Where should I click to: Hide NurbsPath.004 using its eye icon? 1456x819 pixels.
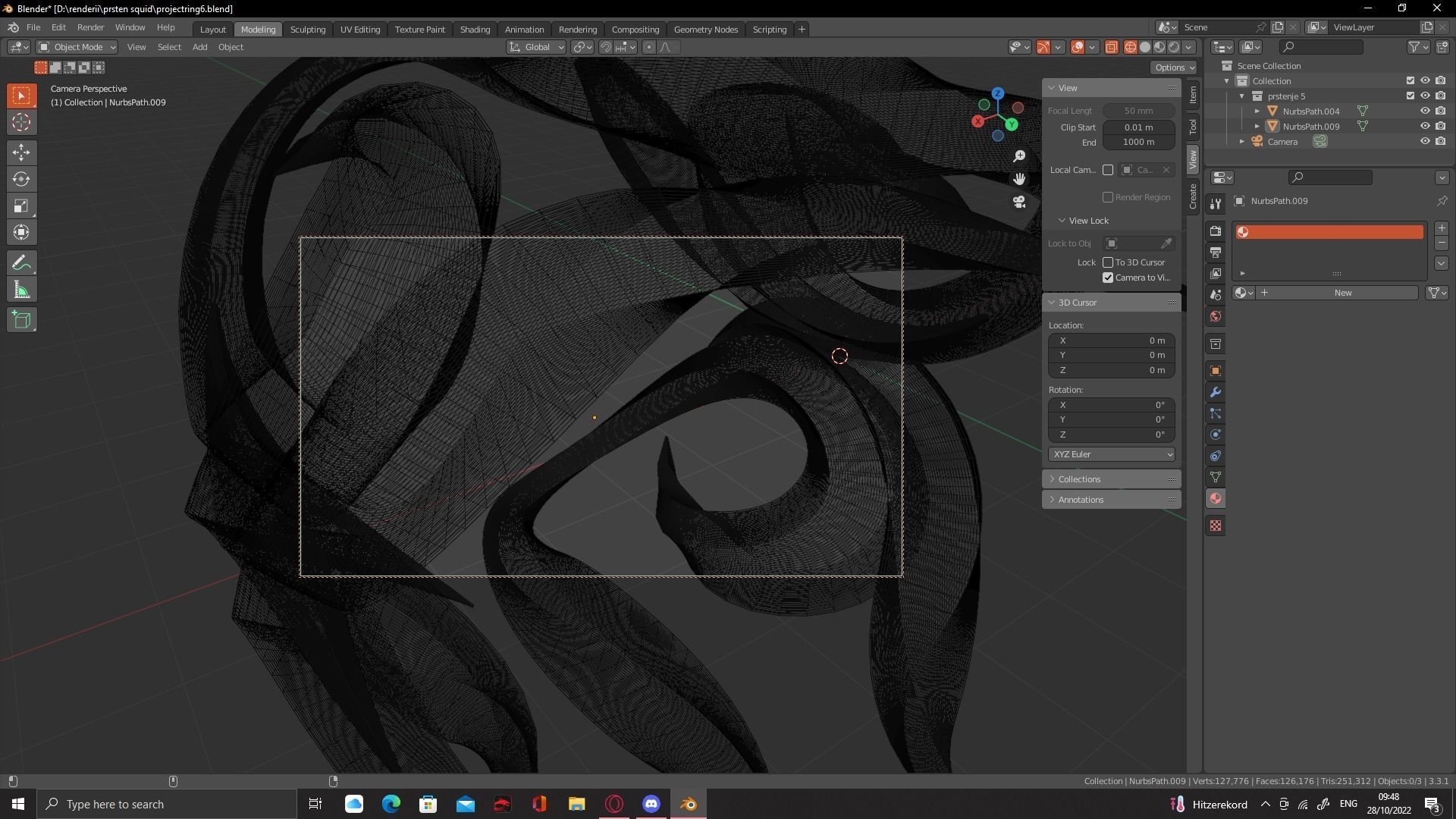1425,111
